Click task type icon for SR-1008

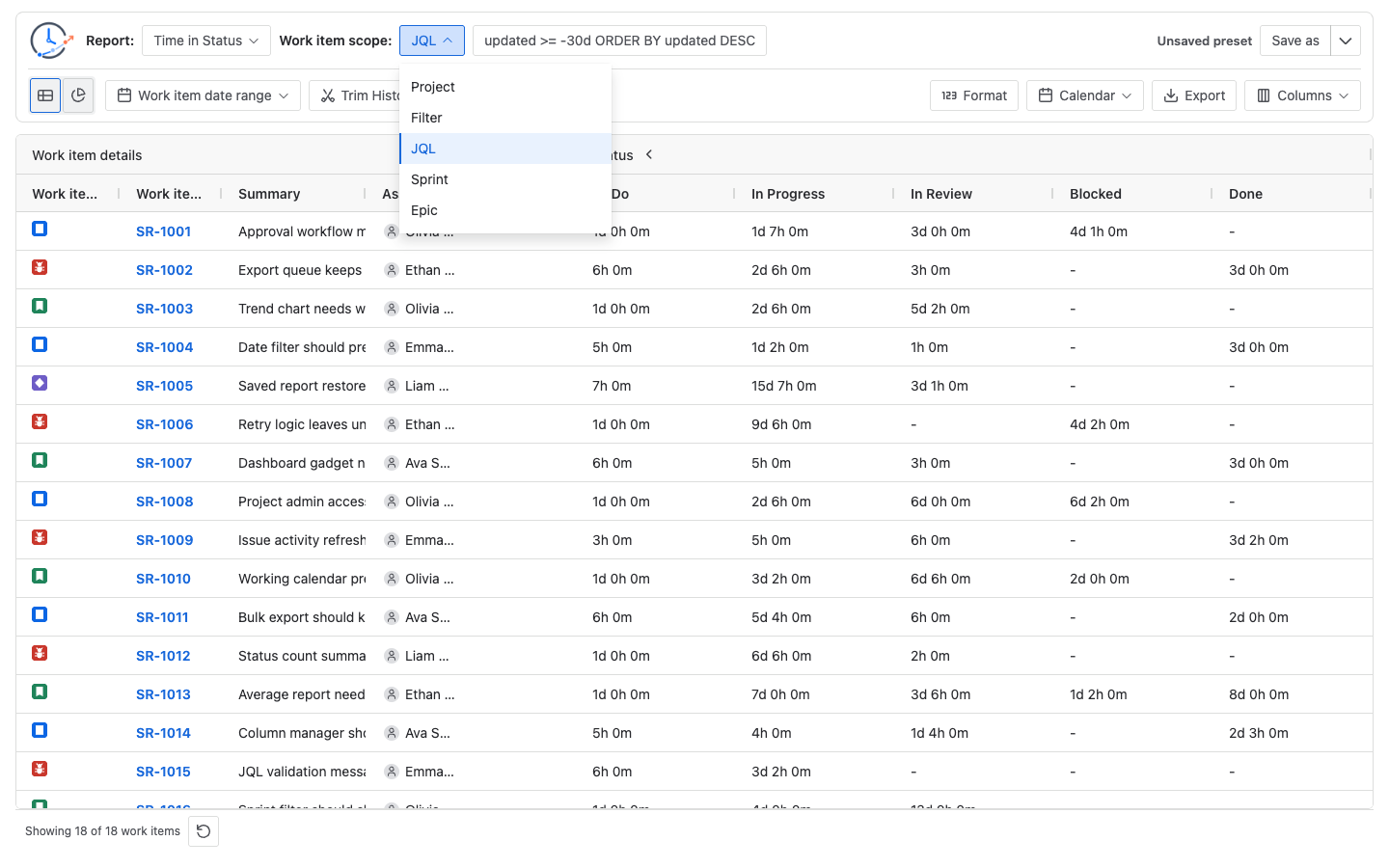40,499
